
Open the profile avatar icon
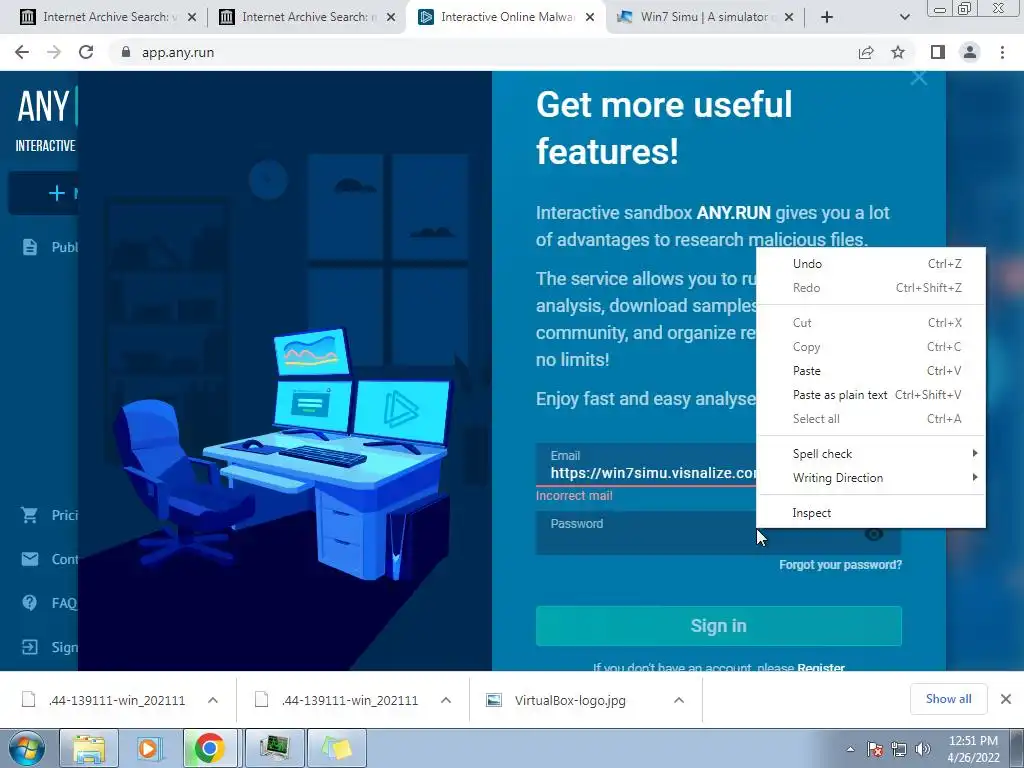pyautogui.click(x=970, y=52)
